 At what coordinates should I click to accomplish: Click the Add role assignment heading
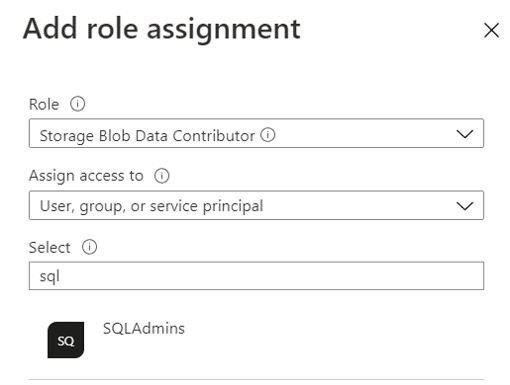coord(162,29)
